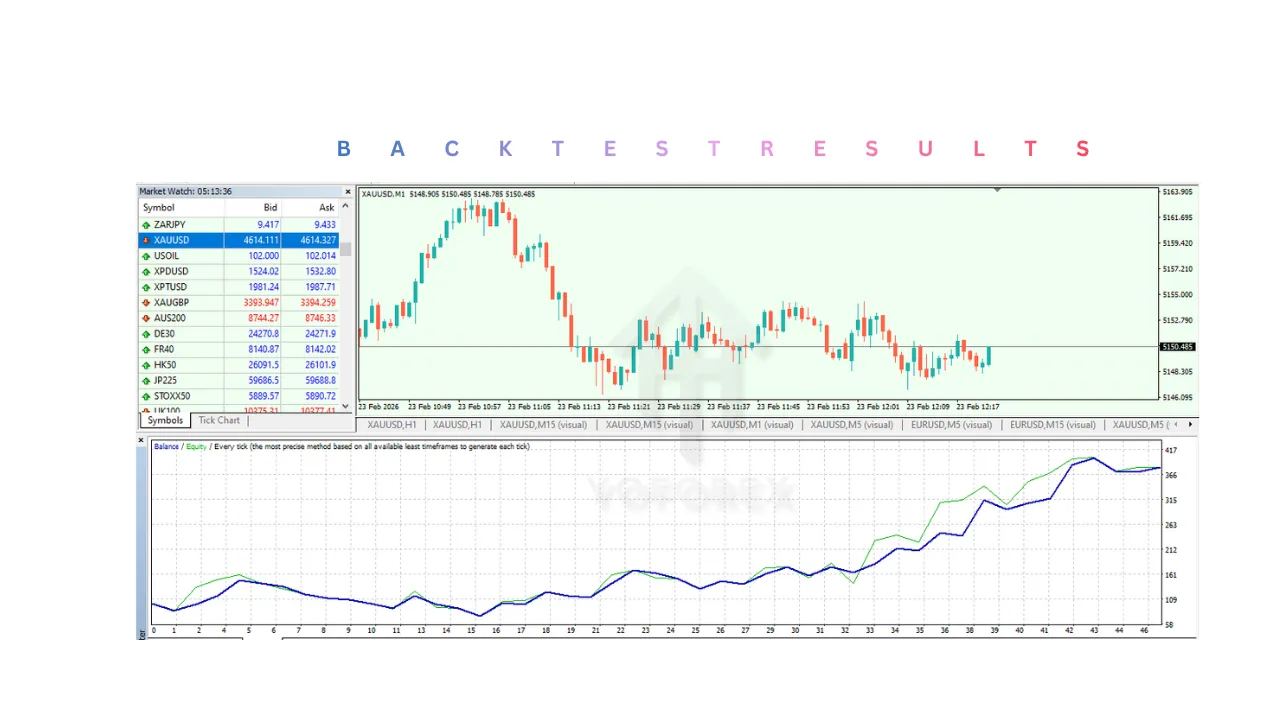Viewport: 1280px width, 720px height.
Task: Click the AUS200 row down-arrow icon
Action: (146, 318)
